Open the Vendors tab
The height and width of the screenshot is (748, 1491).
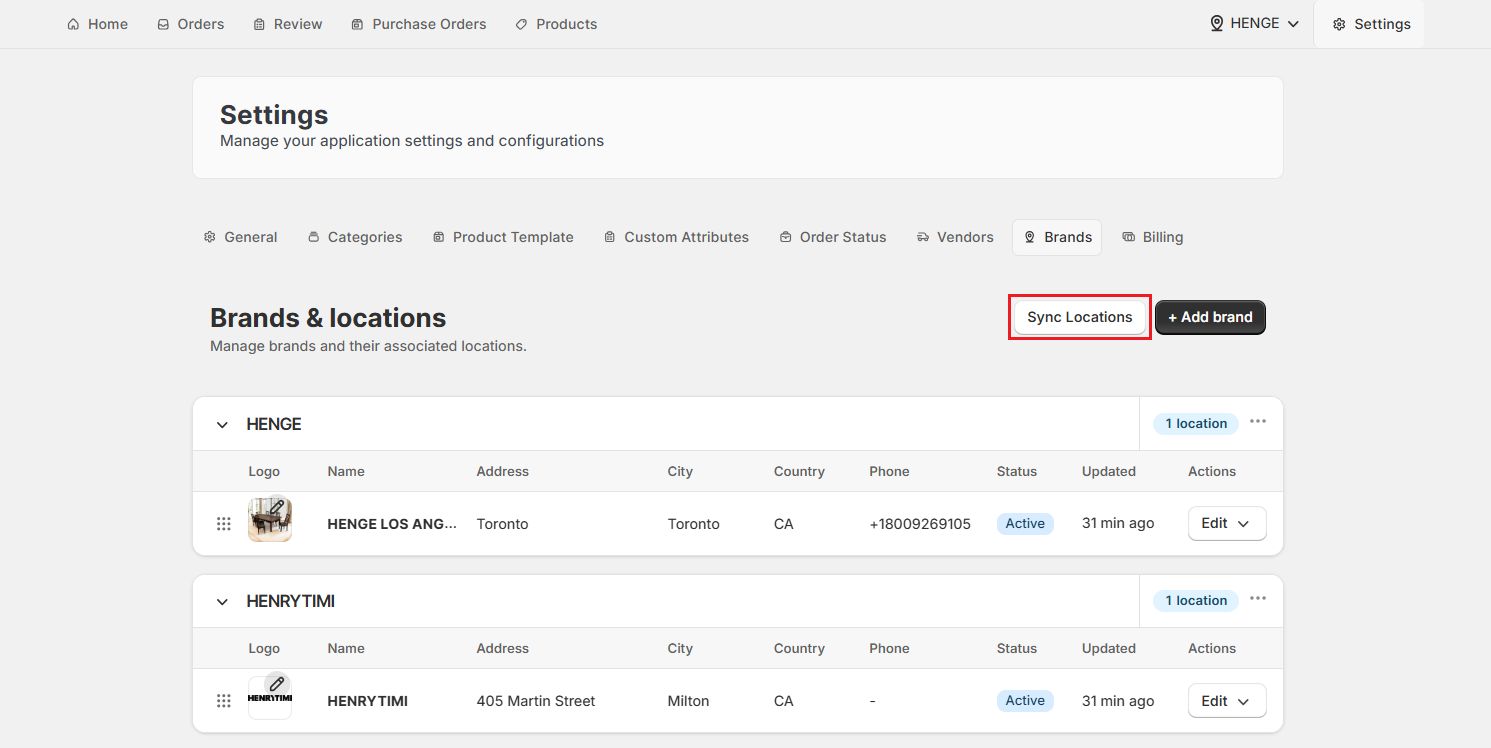[x=955, y=237]
